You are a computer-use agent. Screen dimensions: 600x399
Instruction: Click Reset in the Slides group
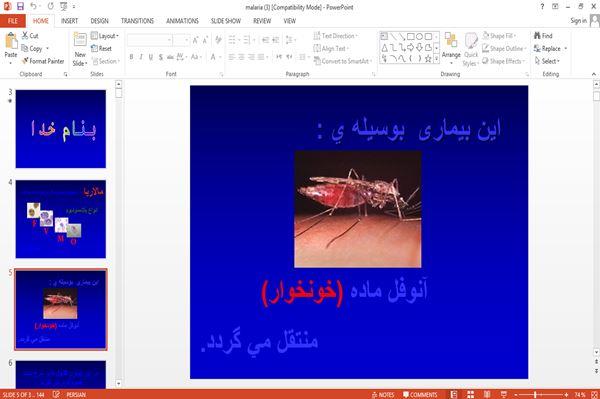(101, 49)
